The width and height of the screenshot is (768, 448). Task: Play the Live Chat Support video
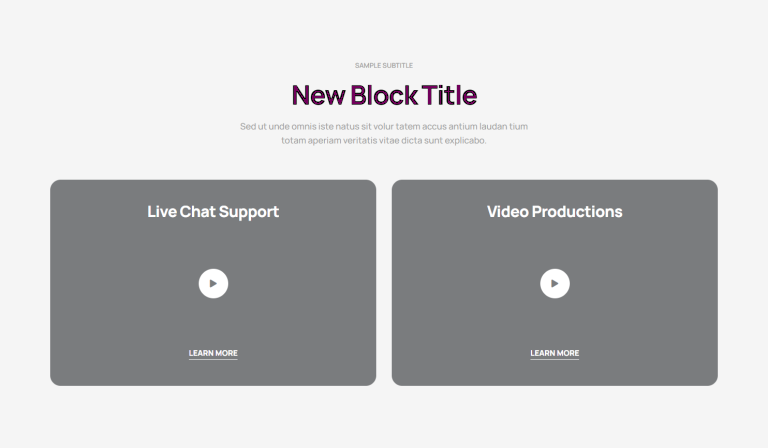(213, 283)
